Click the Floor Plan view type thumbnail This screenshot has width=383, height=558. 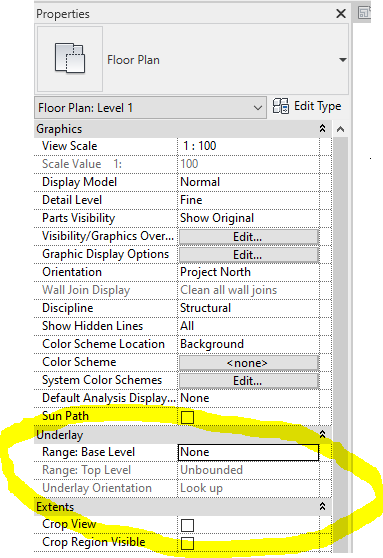(70, 59)
